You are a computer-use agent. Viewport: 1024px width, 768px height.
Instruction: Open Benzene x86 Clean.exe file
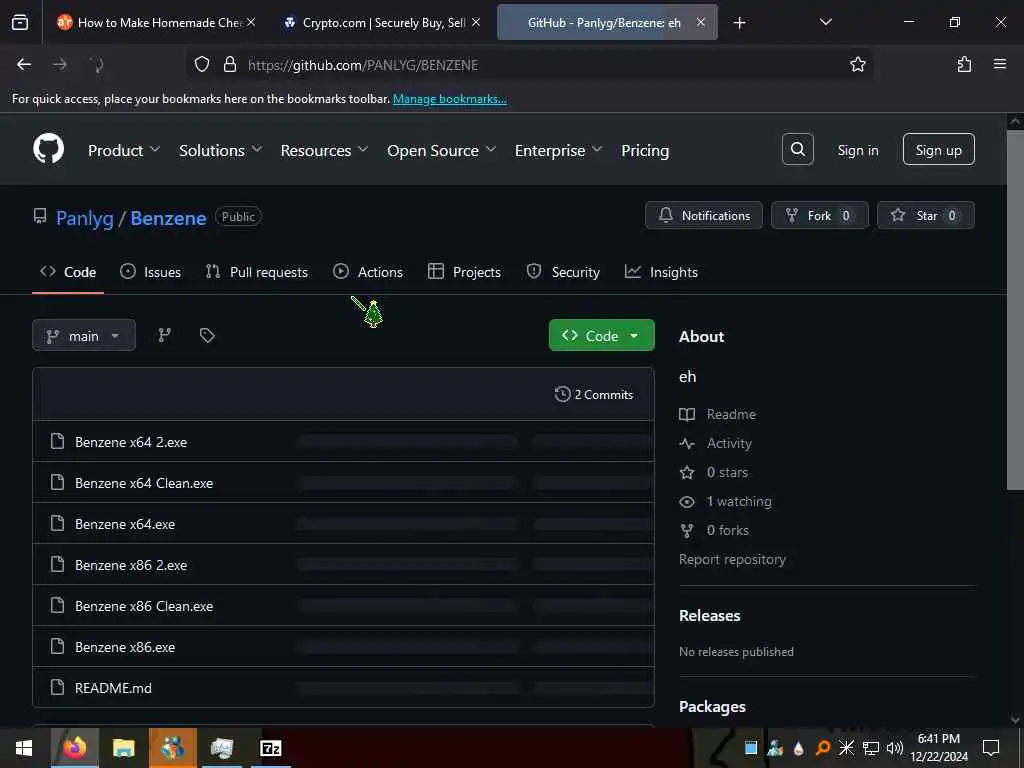[144, 605]
